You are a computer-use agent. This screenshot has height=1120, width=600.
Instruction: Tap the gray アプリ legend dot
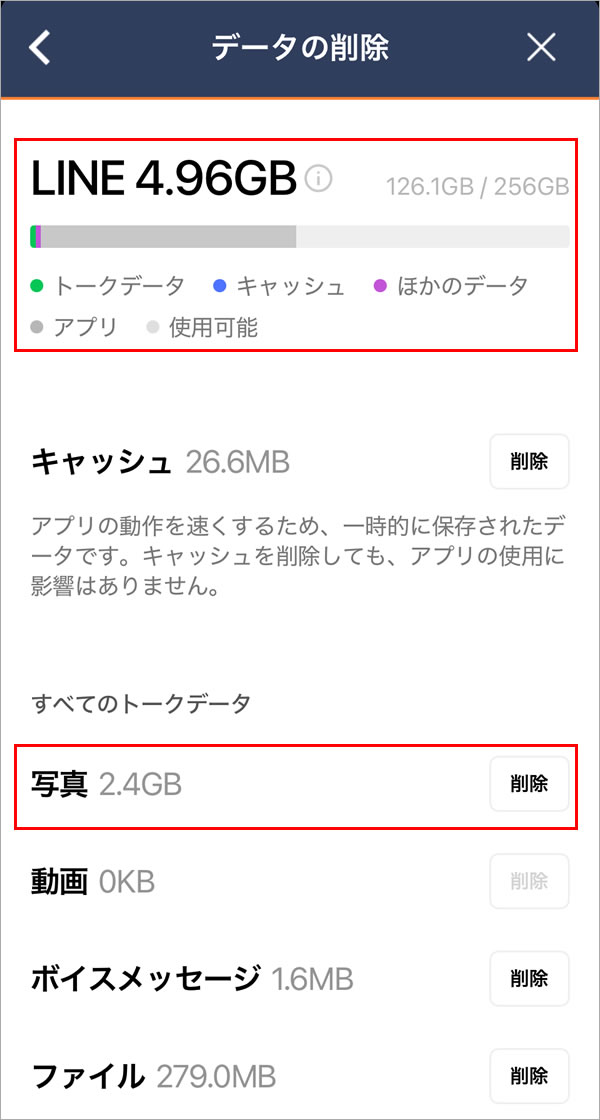tap(37, 327)
